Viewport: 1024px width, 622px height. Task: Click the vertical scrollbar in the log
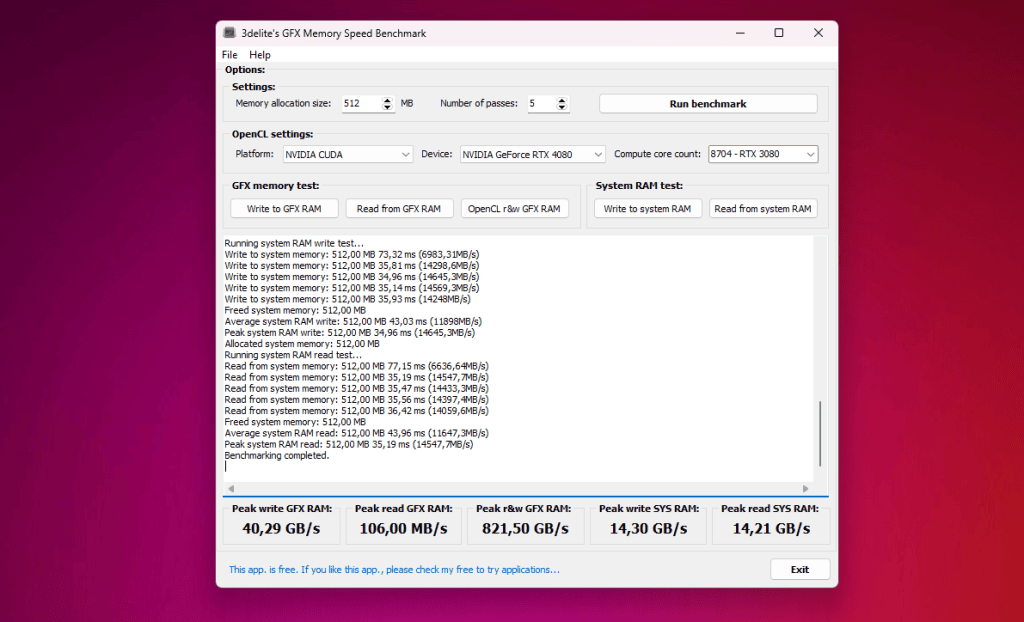click(820, 432)
